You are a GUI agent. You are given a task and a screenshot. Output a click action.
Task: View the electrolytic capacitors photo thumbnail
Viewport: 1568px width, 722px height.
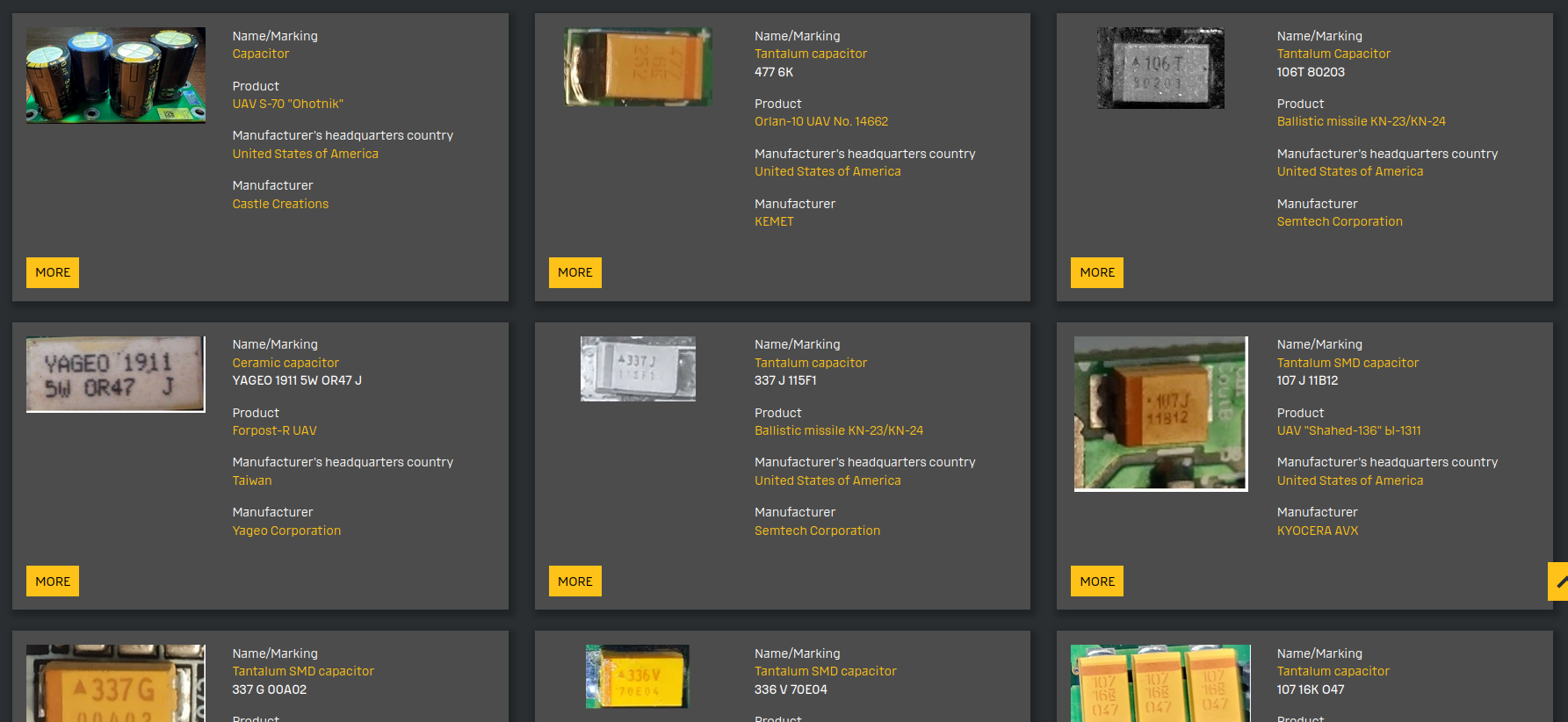pyautogui.click(x=116, y=76)
